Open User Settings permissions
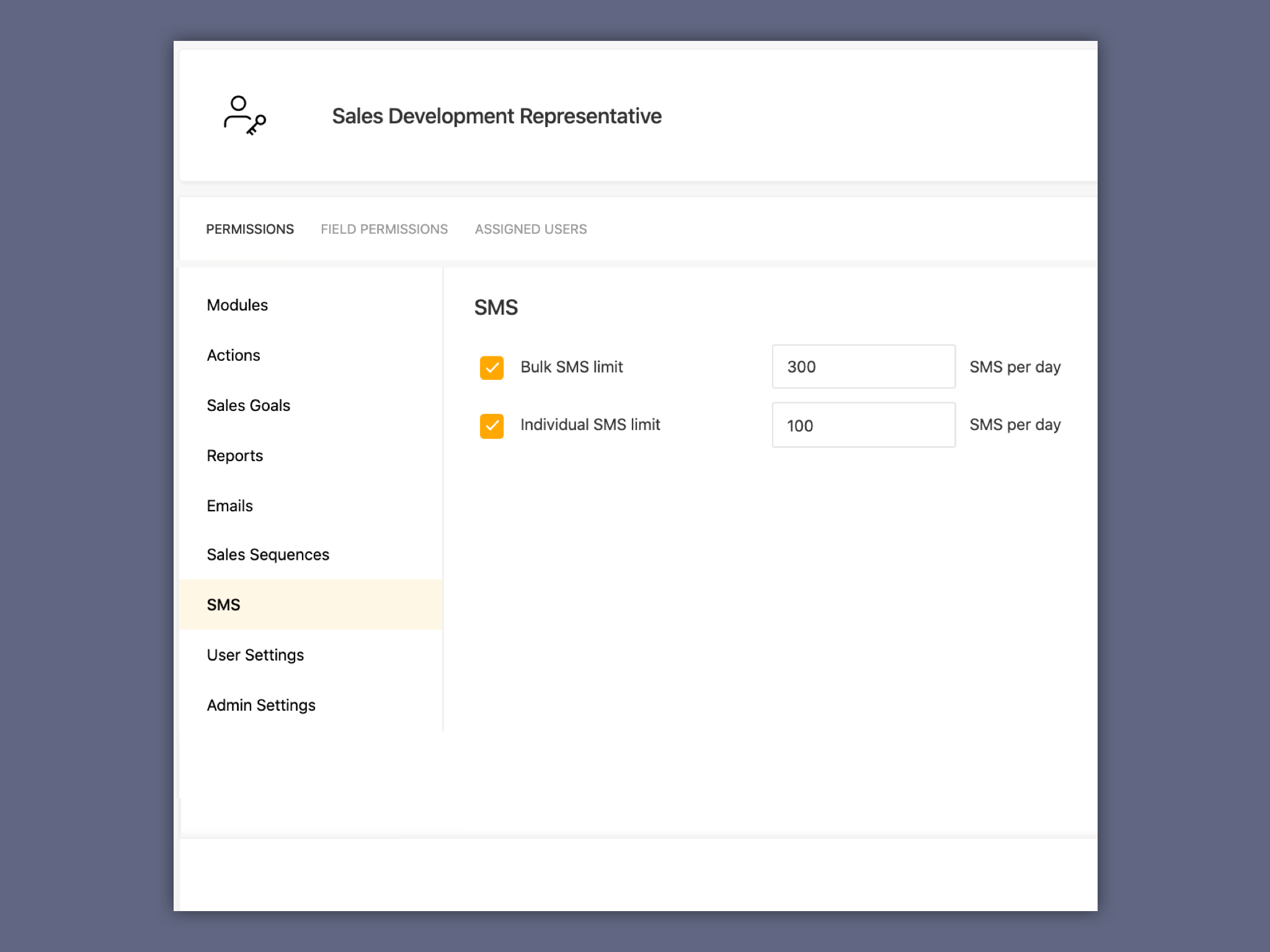Viewport: 1270px width, 952px height. (255, 654)
